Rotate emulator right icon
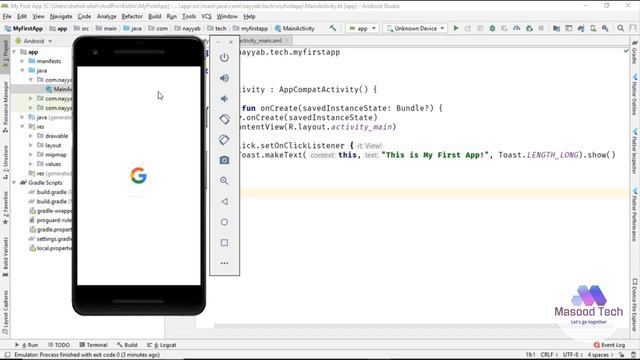The width and height of the screenshot is (640, 360). (x=224, y=140)
